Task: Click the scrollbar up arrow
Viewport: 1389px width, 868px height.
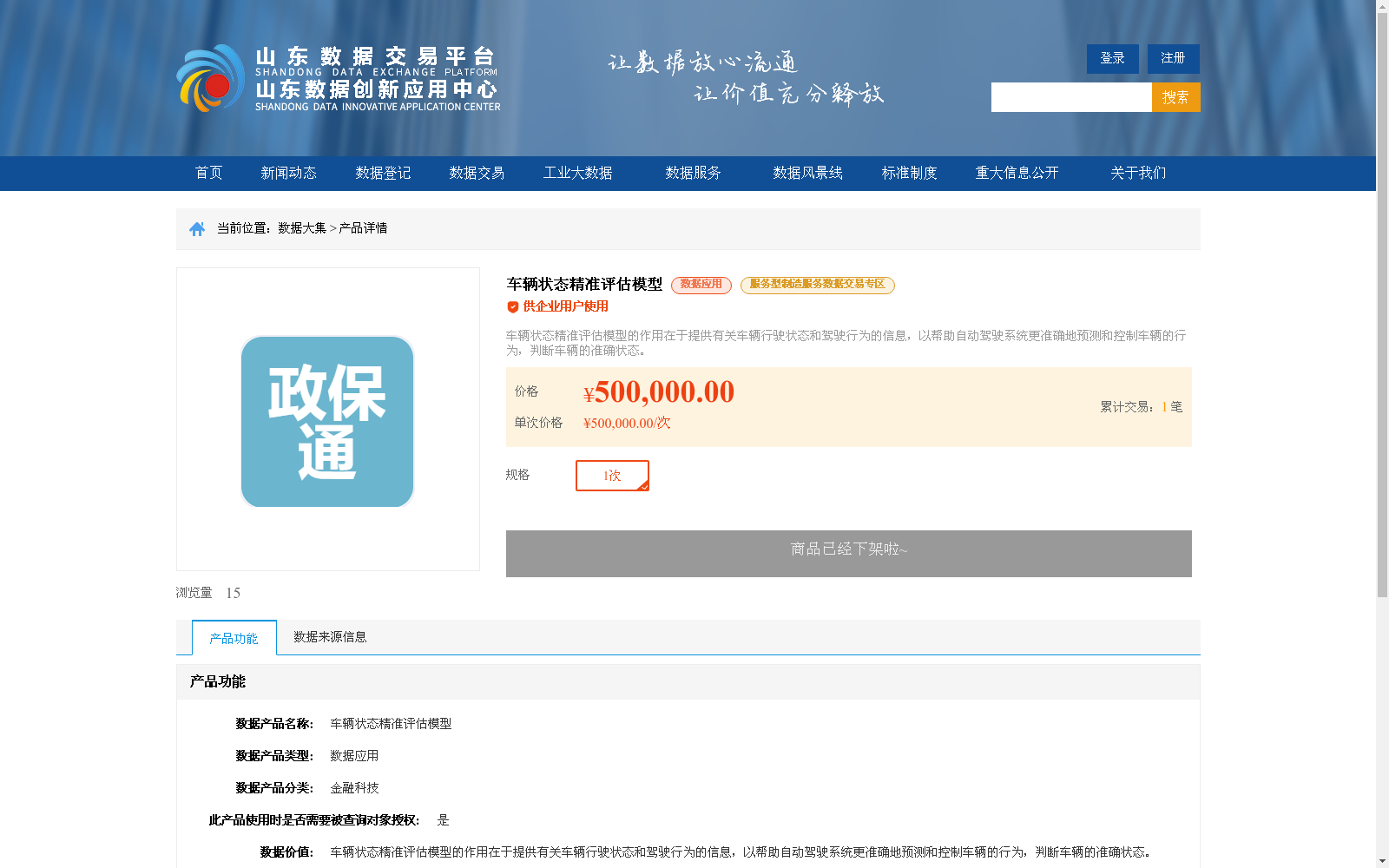Action: 1382,6
